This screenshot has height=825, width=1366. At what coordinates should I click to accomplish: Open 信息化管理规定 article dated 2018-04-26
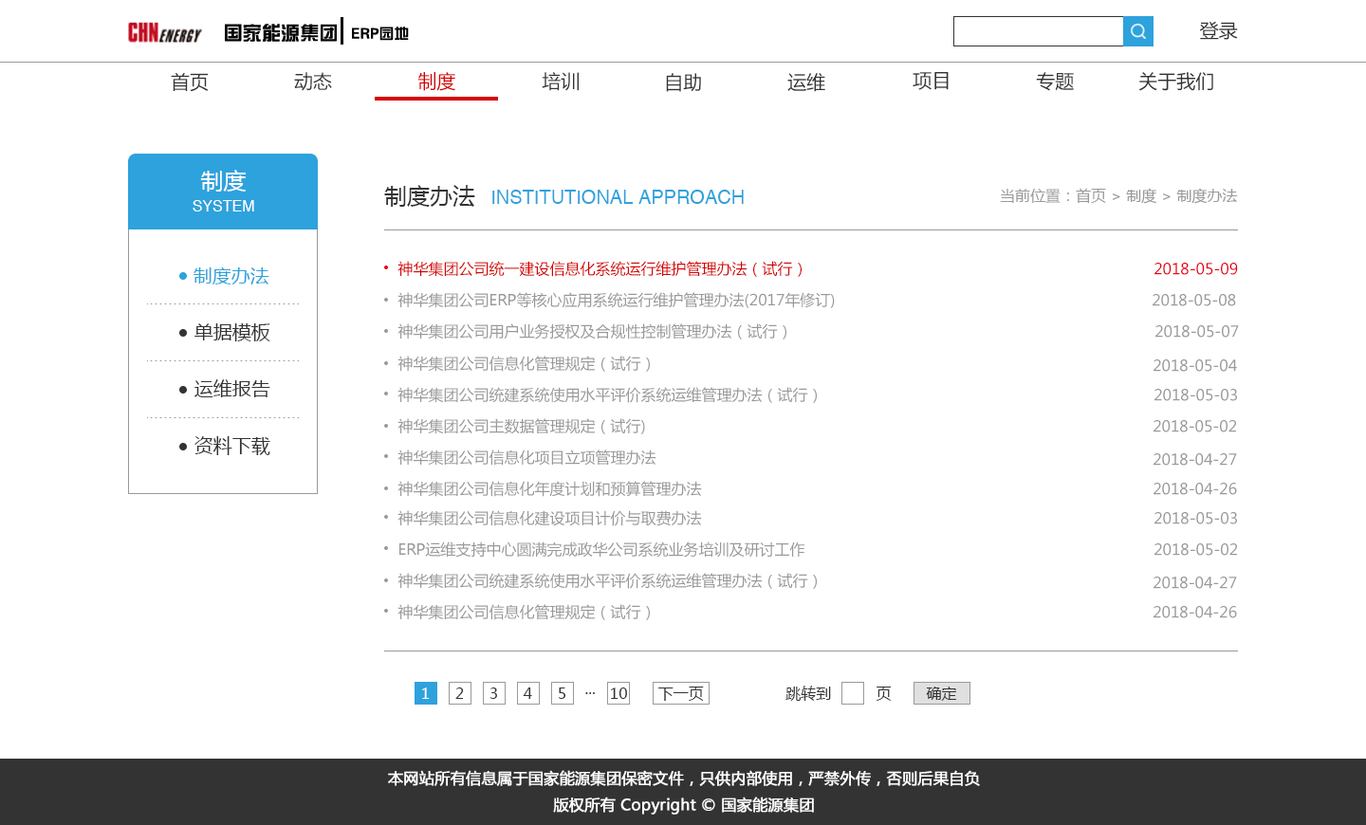[525, 612]
